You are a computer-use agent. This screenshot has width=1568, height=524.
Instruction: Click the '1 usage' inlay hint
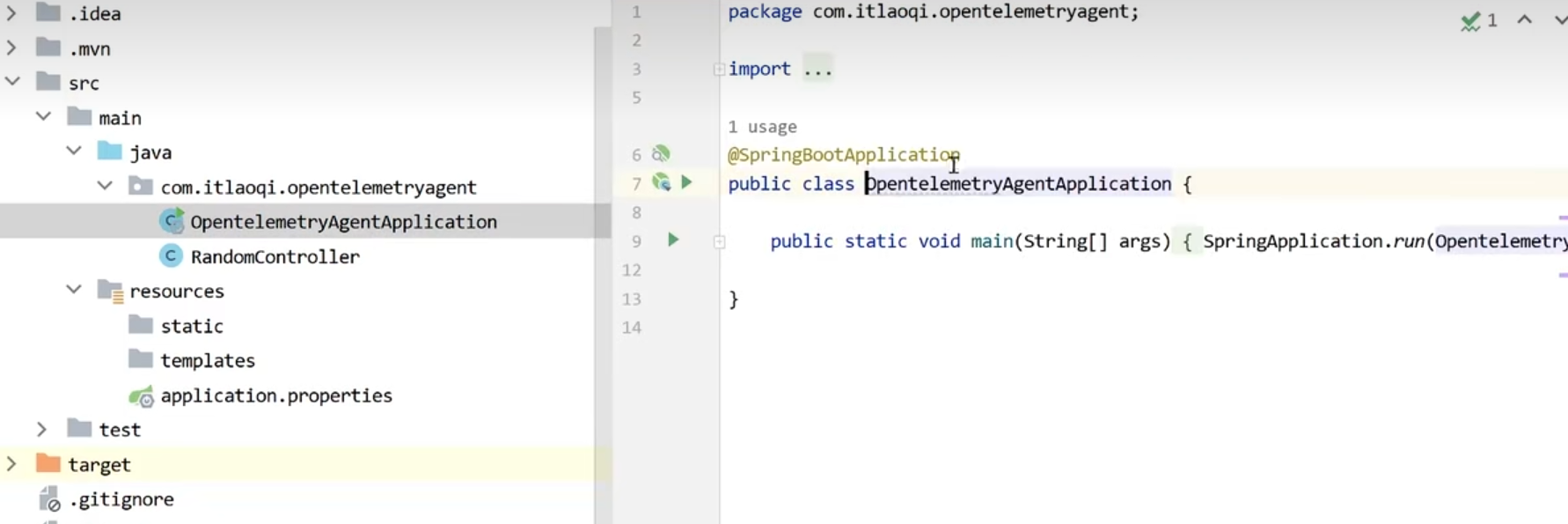pos(762,127)
